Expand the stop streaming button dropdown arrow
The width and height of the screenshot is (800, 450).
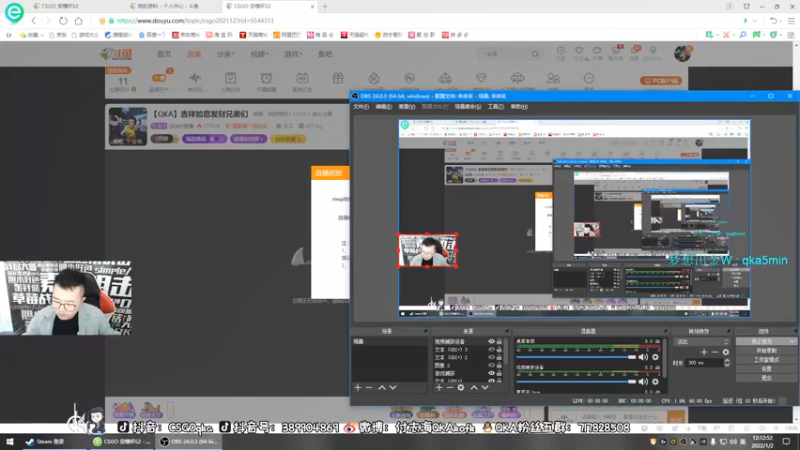[x=792, y=341]
